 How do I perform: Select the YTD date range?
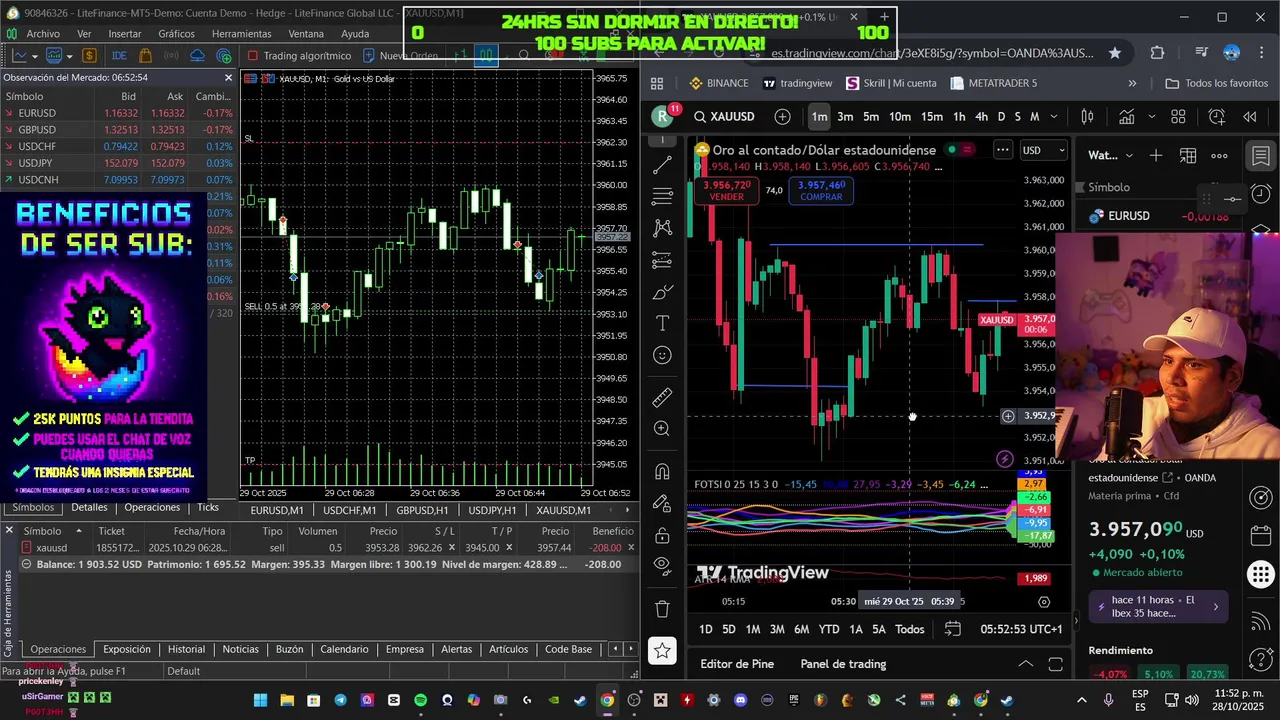[x=829, y=629]
